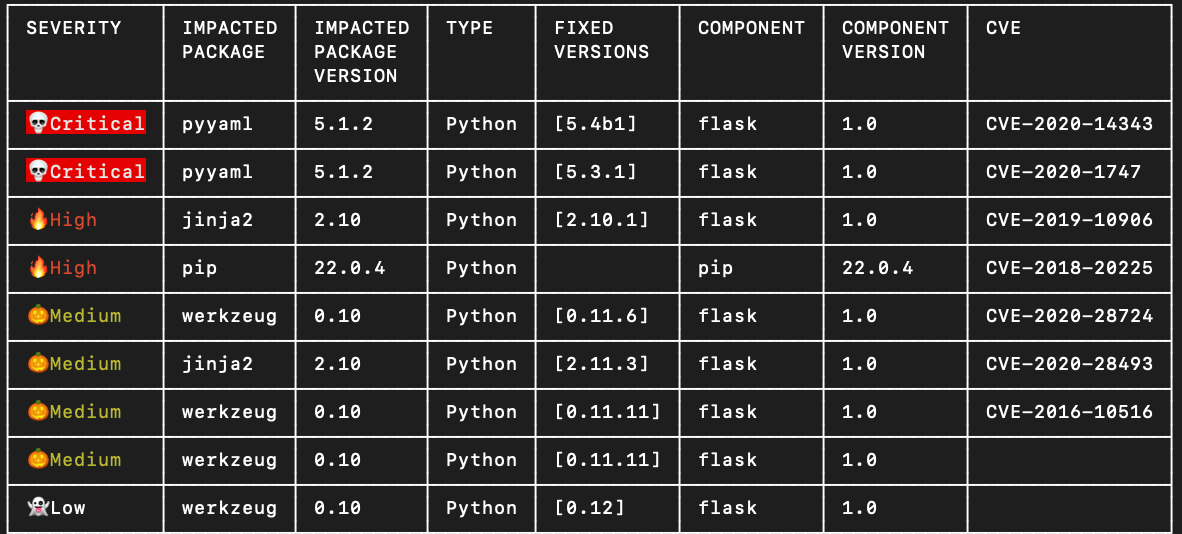The width and height of the screenshot is (1182, 534).
Task: Click 22.0.4 in the Component Version column
Action: 877,267
